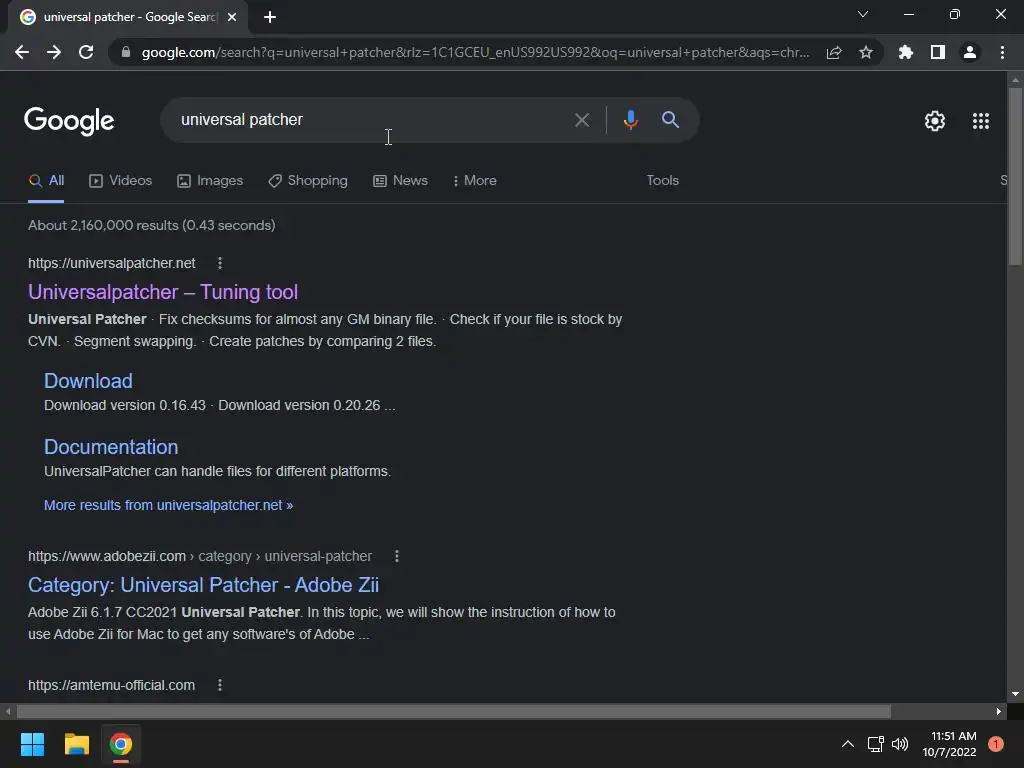Open the network status tray icon
Image resolution: width=1024 pixels, height=768 pixels.
[875, 744]
